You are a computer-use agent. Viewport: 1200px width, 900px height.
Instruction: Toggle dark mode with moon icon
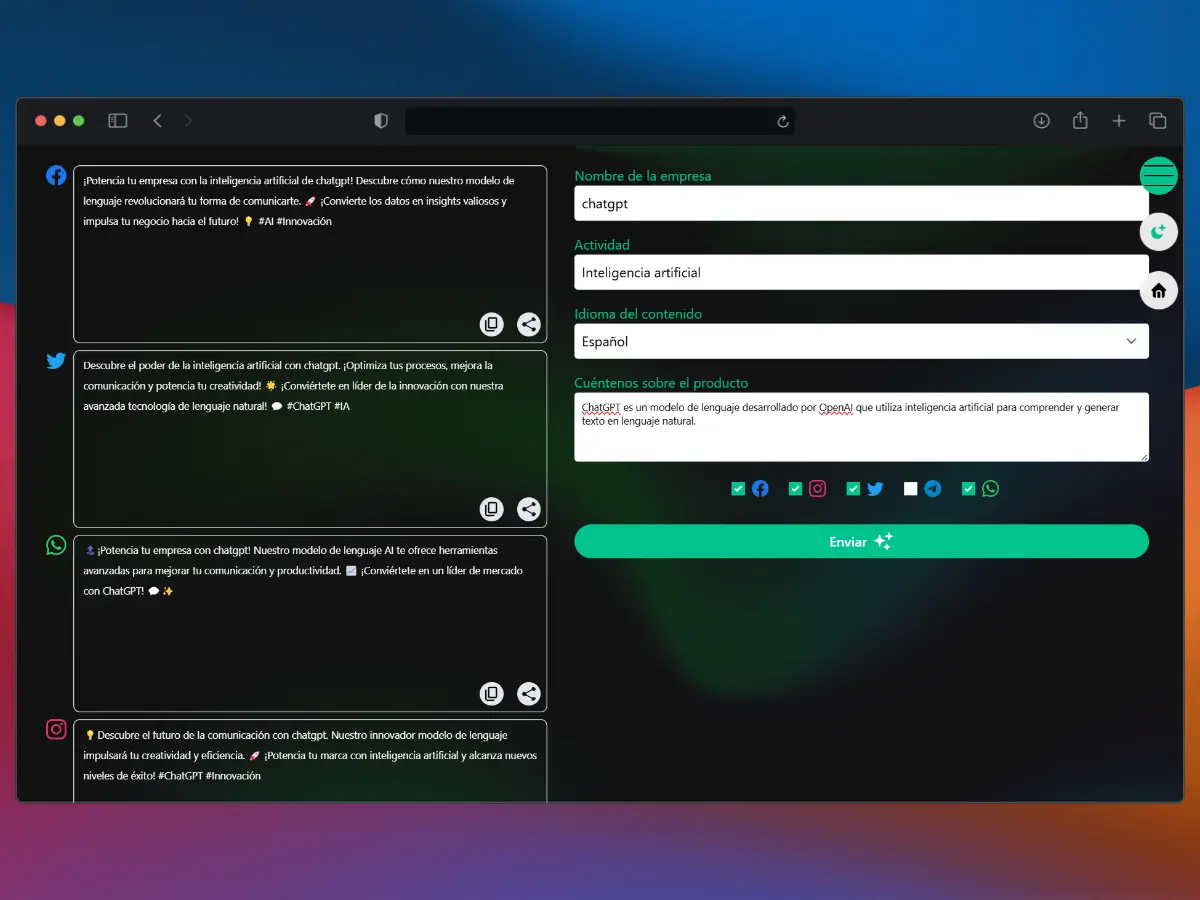click(x=1158, y=232)
